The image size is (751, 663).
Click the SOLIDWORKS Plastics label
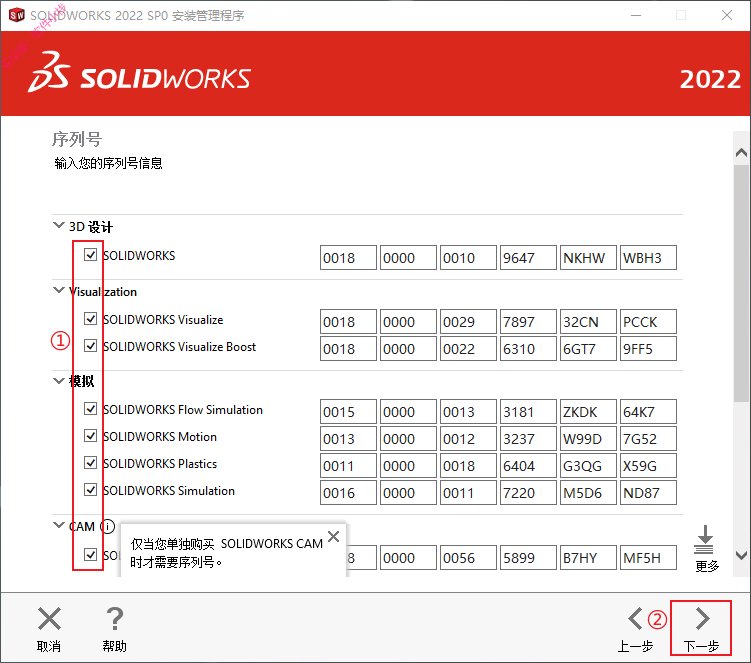click(160, 464)
